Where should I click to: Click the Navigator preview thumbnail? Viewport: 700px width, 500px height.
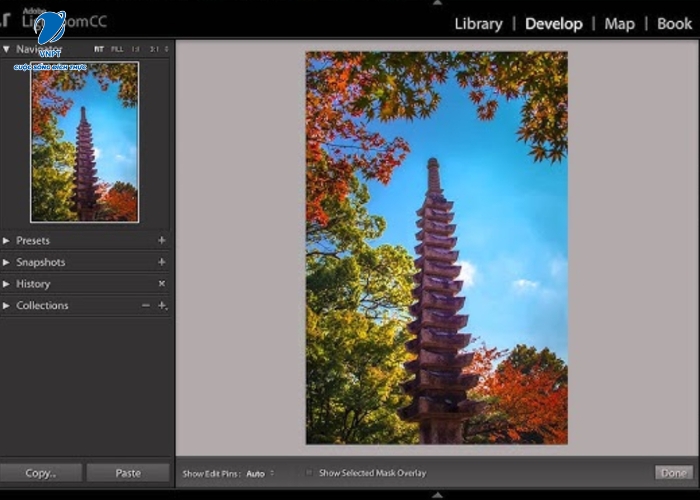[x=84, y=142]
